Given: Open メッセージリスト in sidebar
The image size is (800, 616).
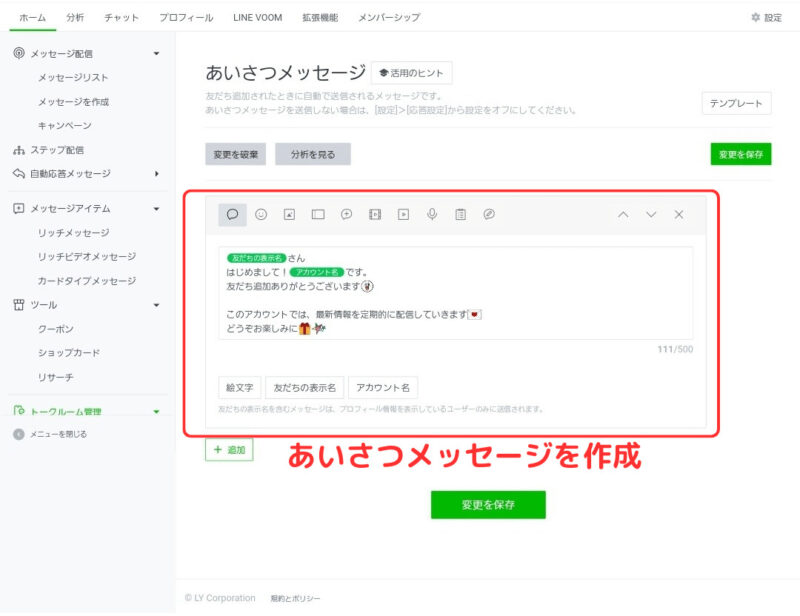Looking at the screenshot, I should point(73,78).
